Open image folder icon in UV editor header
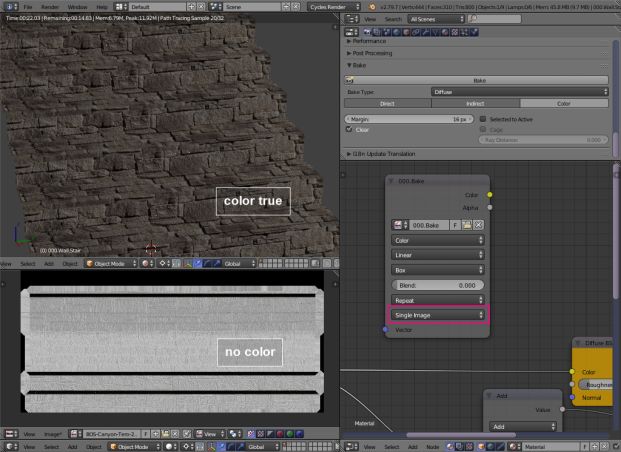Image resolution: width=621 pixels, height=452 pixels. coord(166,434)
